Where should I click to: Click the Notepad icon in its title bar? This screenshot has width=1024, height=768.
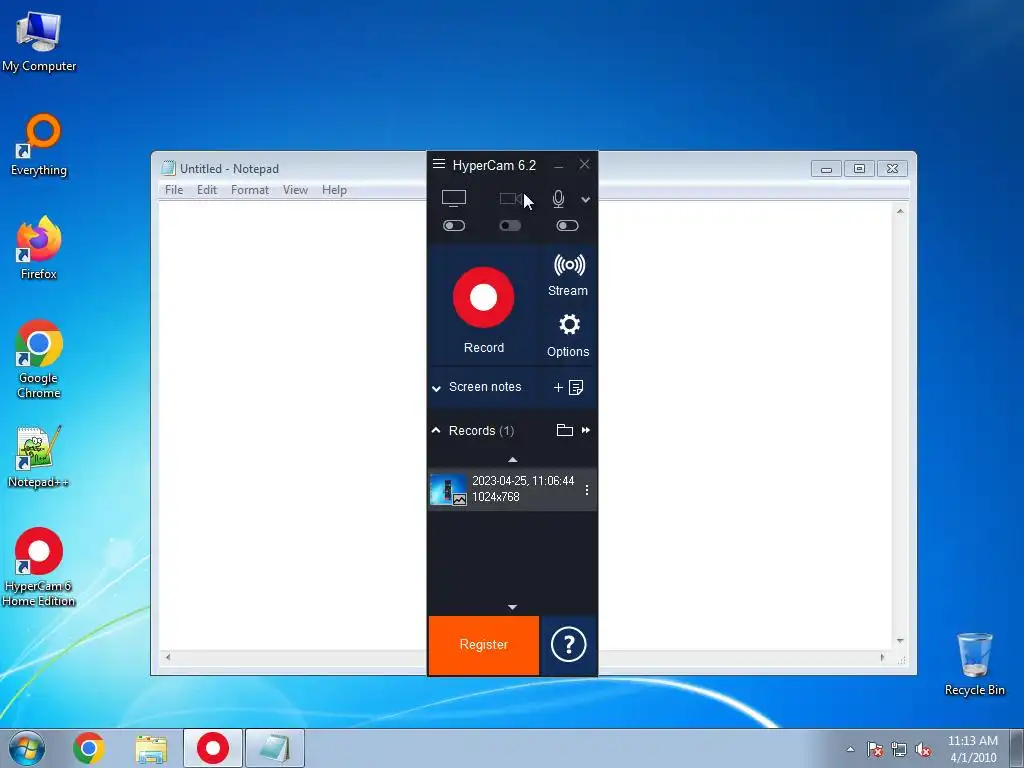[x=168, y=168]
